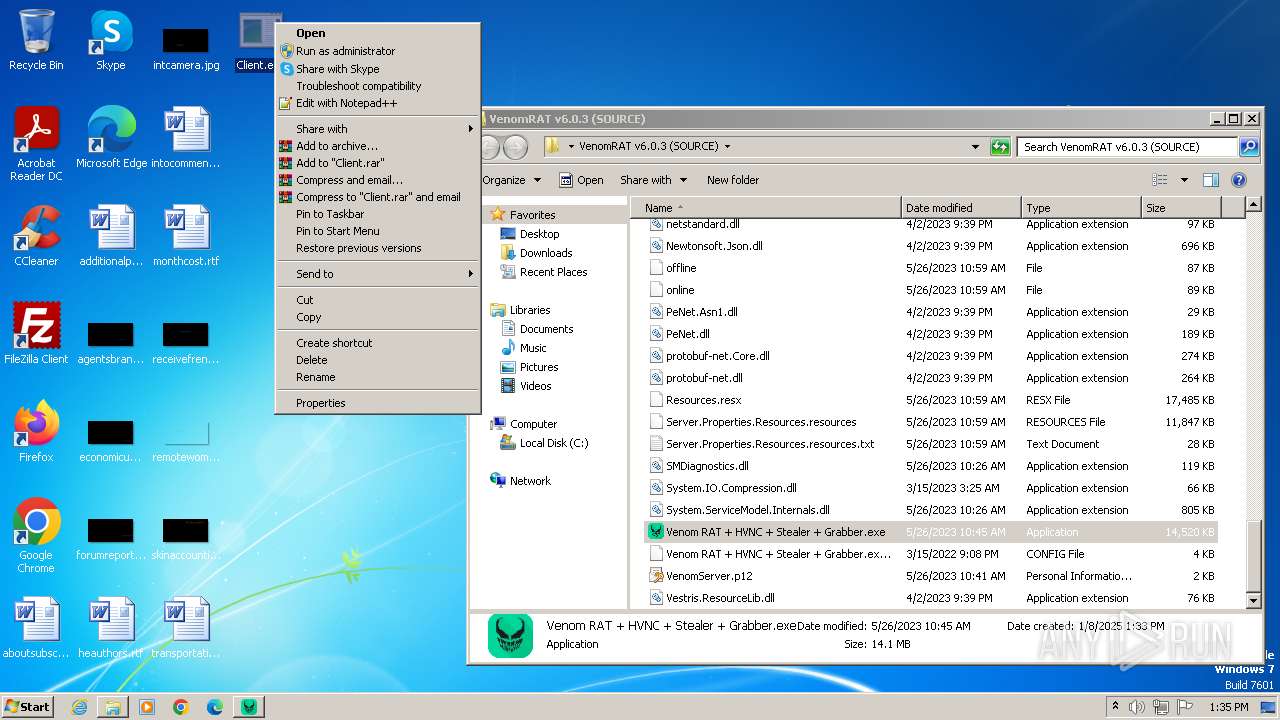Launch Google Chrome from the desktop
Screen dimensions: 1280x720
pyautogui.click(x=36, y=536)
